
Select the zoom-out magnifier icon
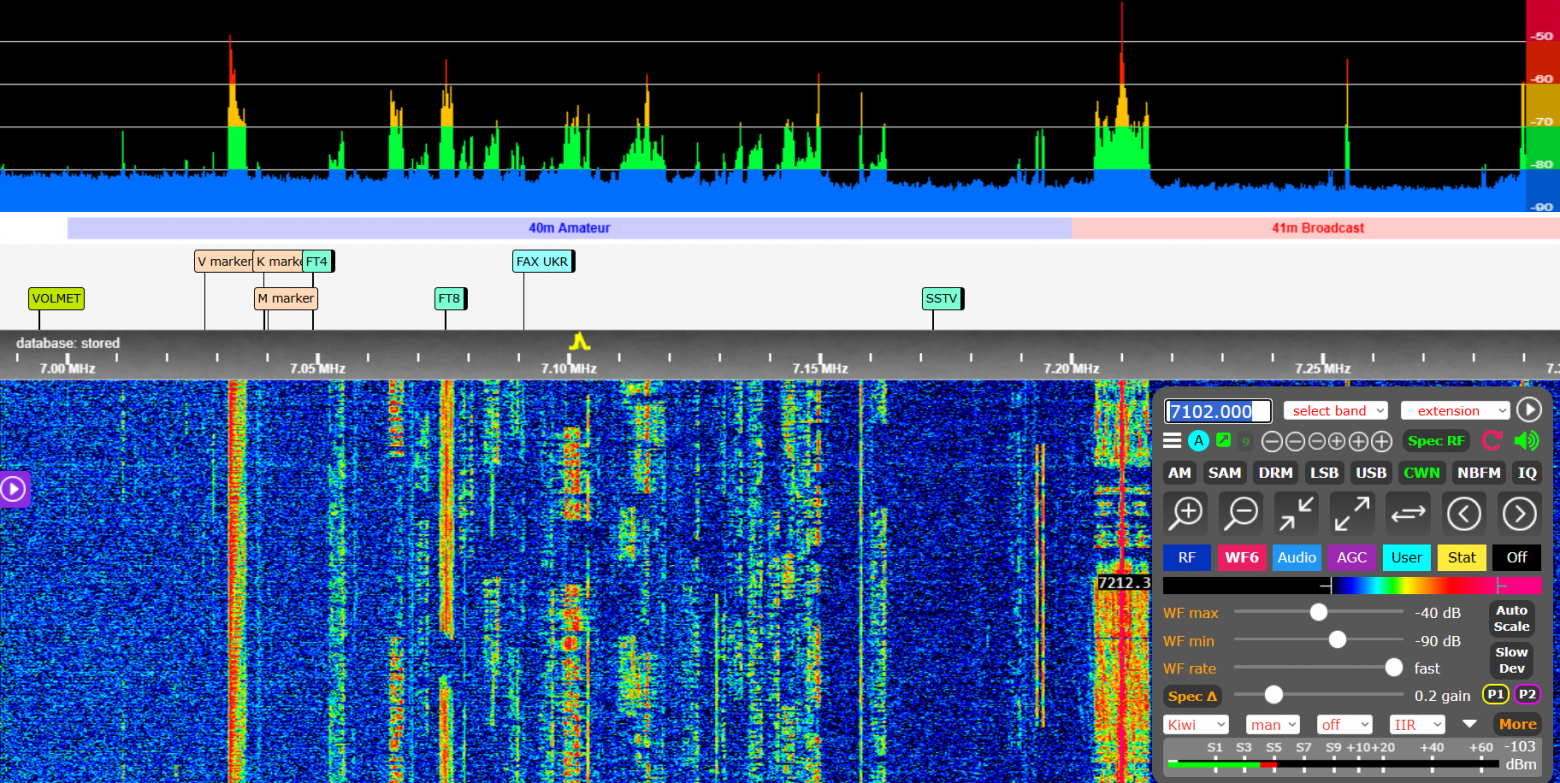pos(1240,513)
